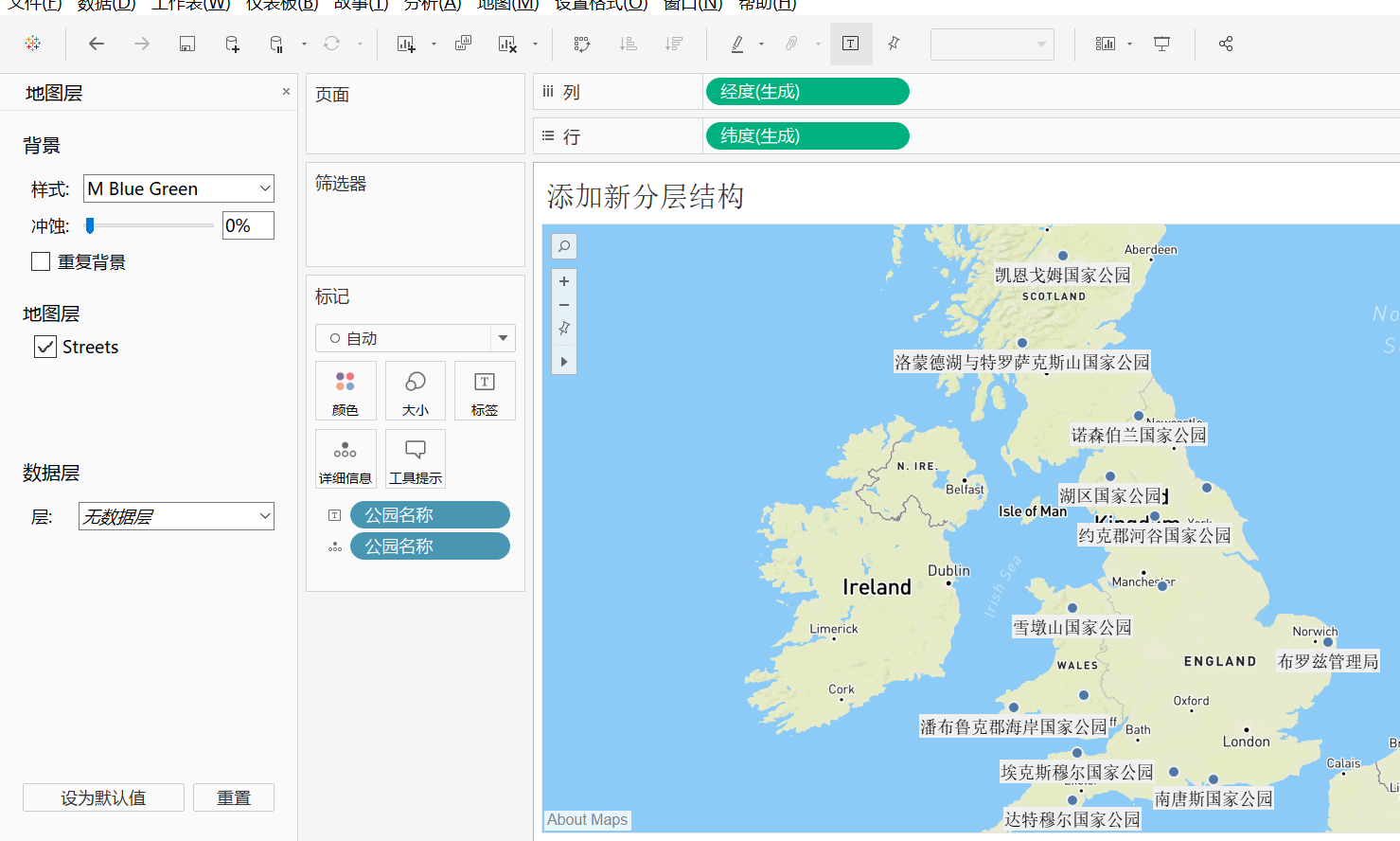
Task: Click the duplicate sheet icon
Action: tap(463, 44)
